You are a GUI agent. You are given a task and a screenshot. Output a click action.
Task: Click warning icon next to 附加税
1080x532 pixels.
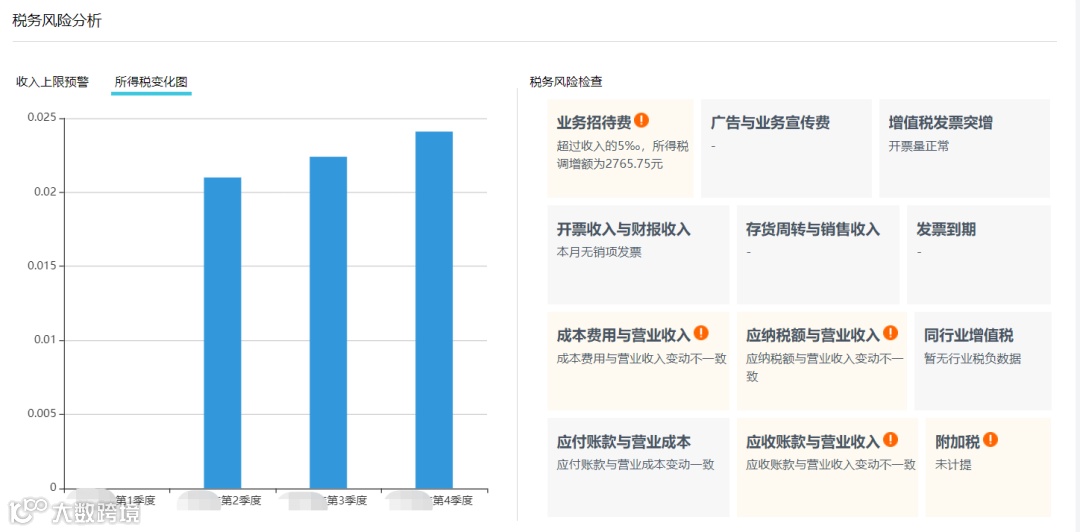coord(990,440)
